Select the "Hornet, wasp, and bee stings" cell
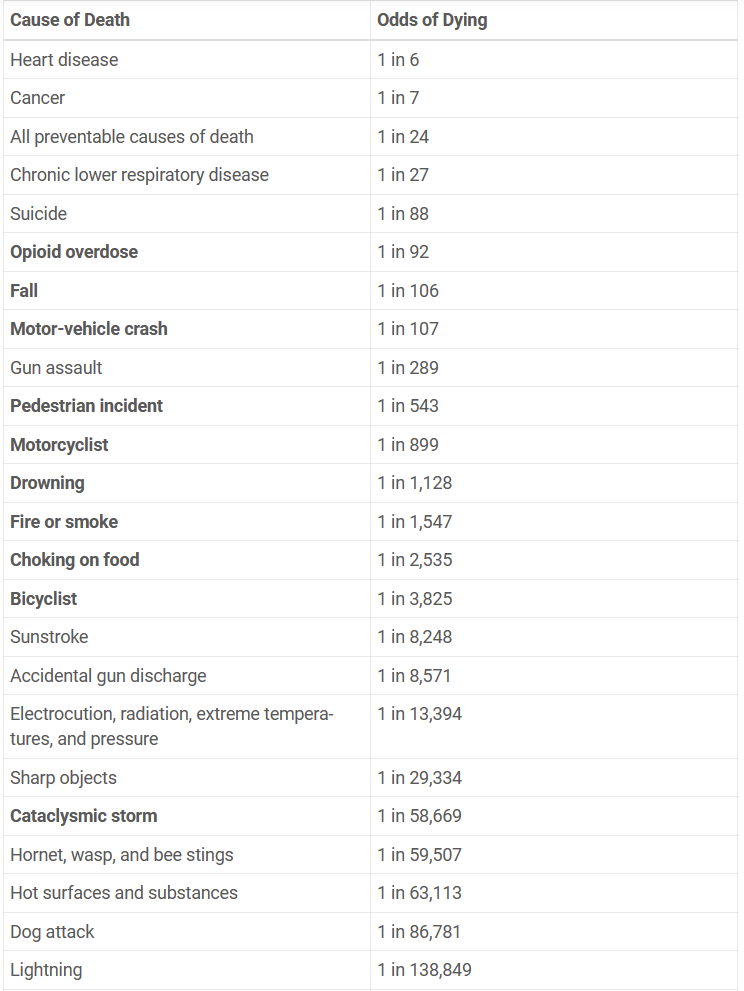The image size is (744, 991). click(x=122, y=855)
